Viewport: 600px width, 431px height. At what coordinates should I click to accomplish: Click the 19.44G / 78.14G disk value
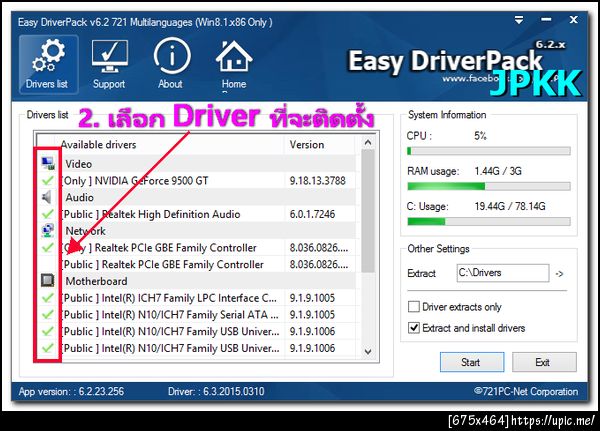(x=510, y=206)
